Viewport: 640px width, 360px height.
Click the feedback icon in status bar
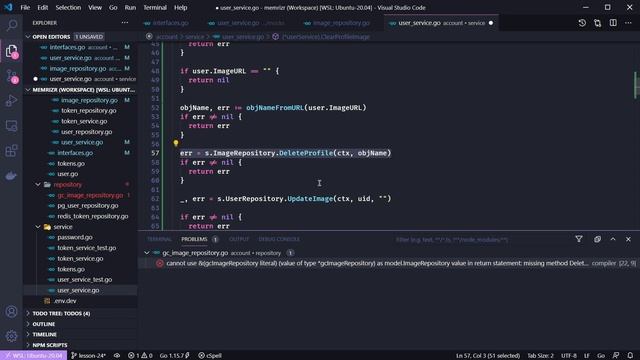[x=616, y=356]
